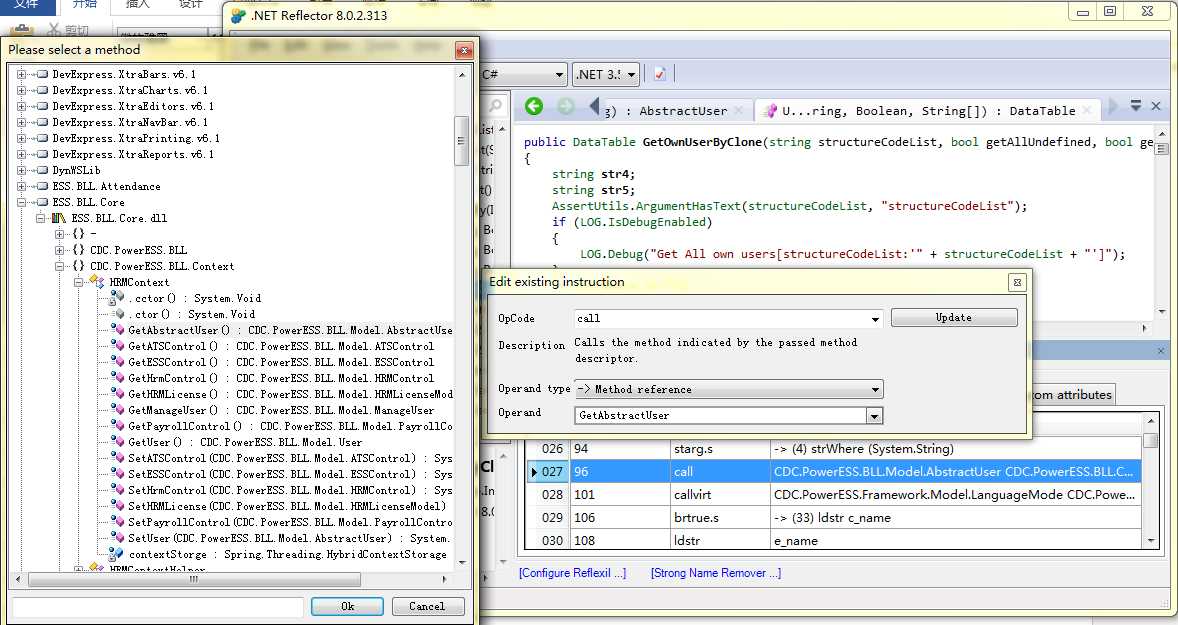
Task: Select the AbstractUser tab
Action: tap(675, 111)
